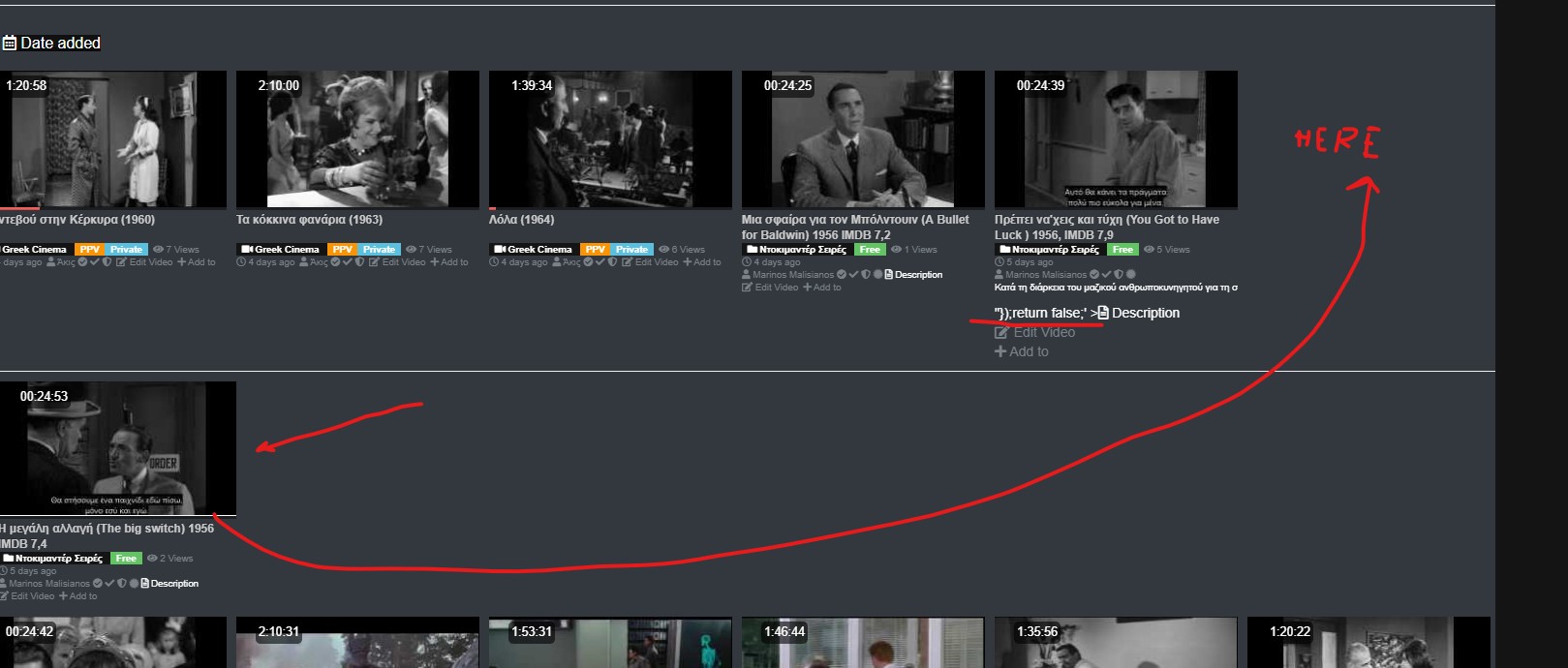1568x668 pixels.
Task: Open Ντοκιμαντέρ Σειρές category under You Got to Have Luck
Action: 1050,250
